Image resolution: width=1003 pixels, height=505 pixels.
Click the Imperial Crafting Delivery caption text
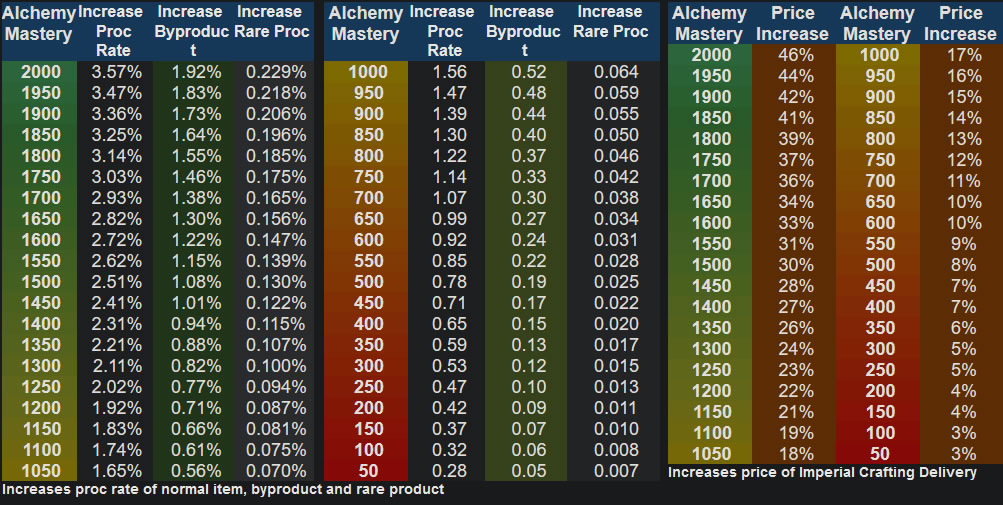pos(822,472)
